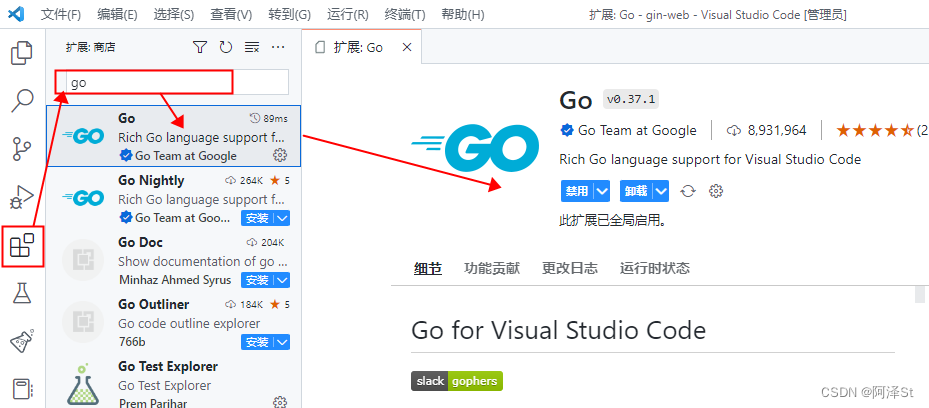
Task: Expand install dropdown for Go Nightly
Action: click(283, 218)
